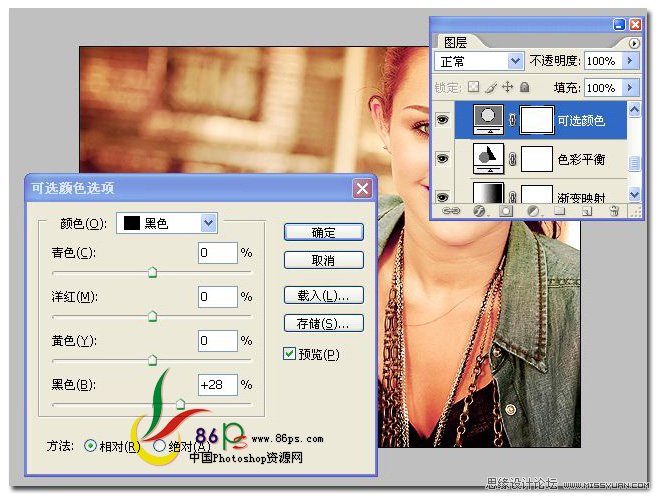
Task: Create a new layer icon
Action: pyautogui.click(x=587, y=210)
